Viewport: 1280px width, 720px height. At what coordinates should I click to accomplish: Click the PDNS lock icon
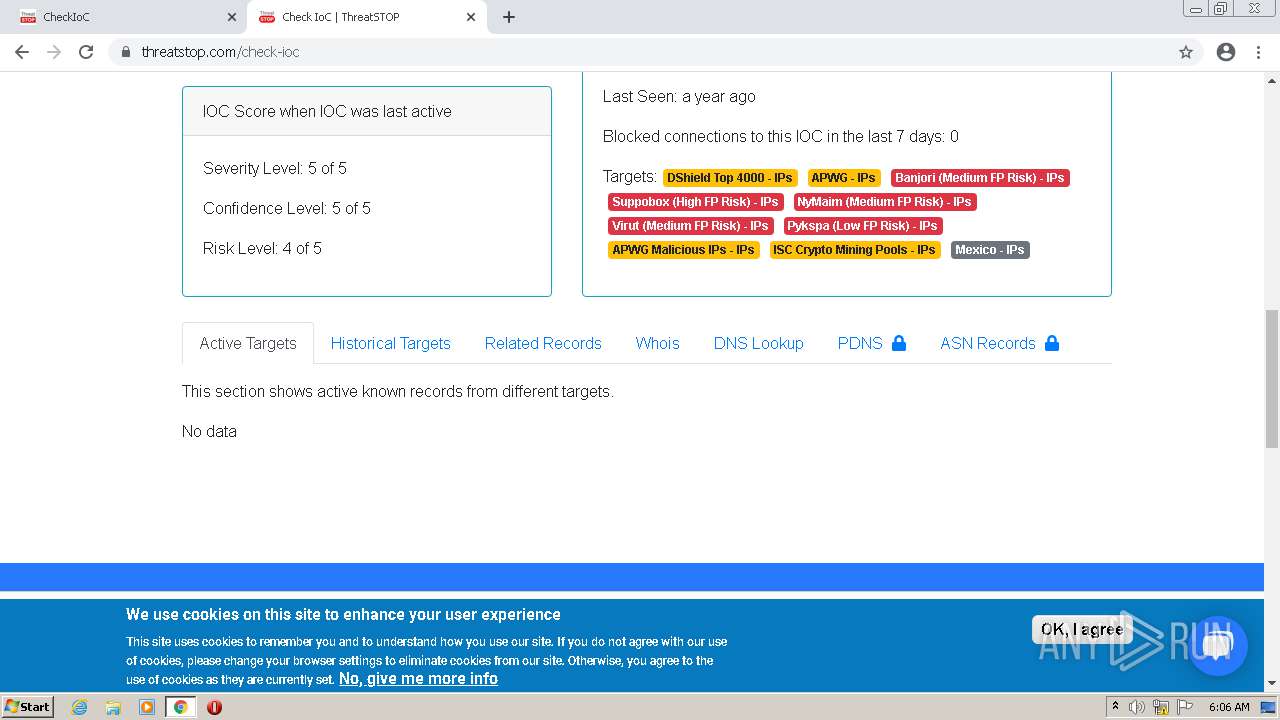click(899, 343)
